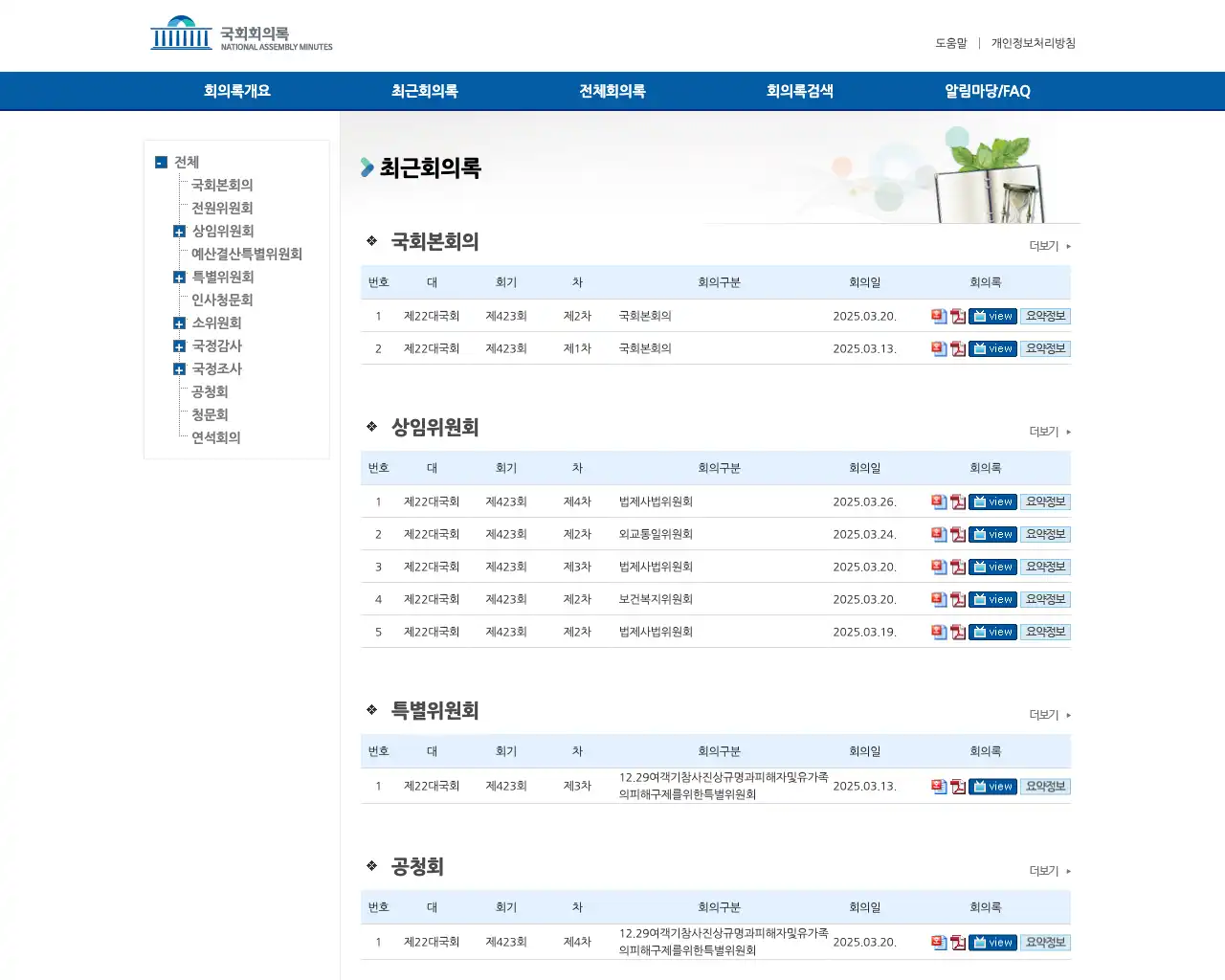Play video view for 국회본회의 제2차 meeting

click(x=992, y=316)
